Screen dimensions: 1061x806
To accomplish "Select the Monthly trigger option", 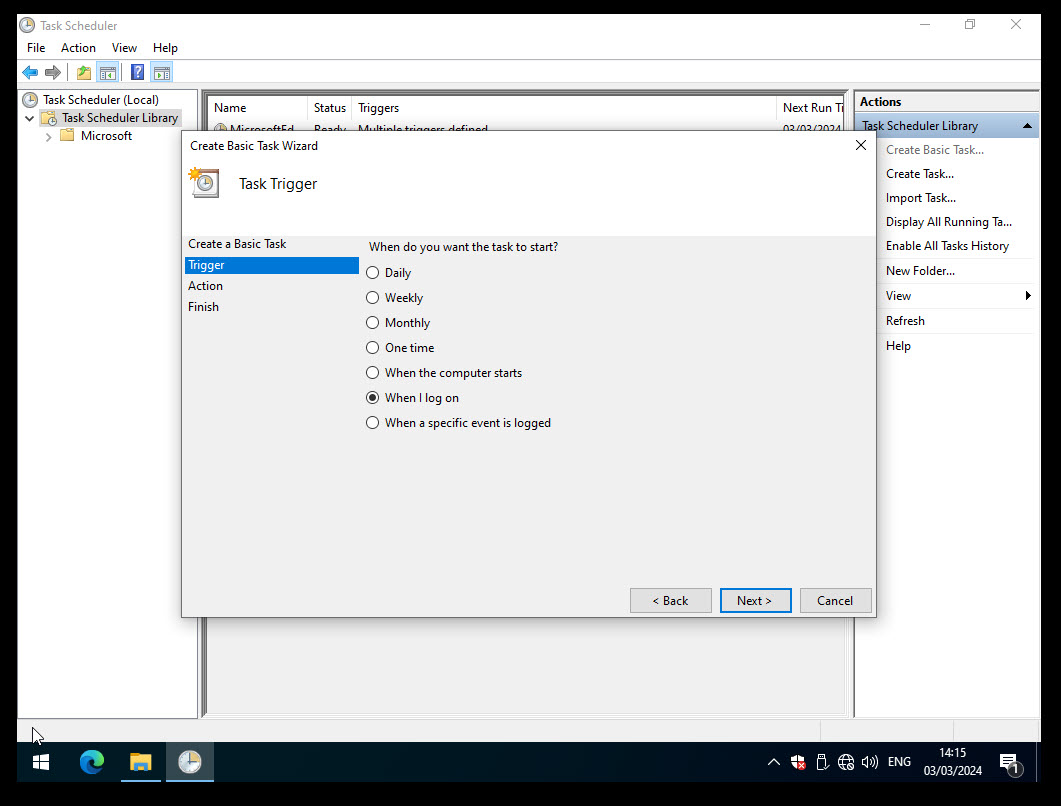I will [x=372, y=322].
